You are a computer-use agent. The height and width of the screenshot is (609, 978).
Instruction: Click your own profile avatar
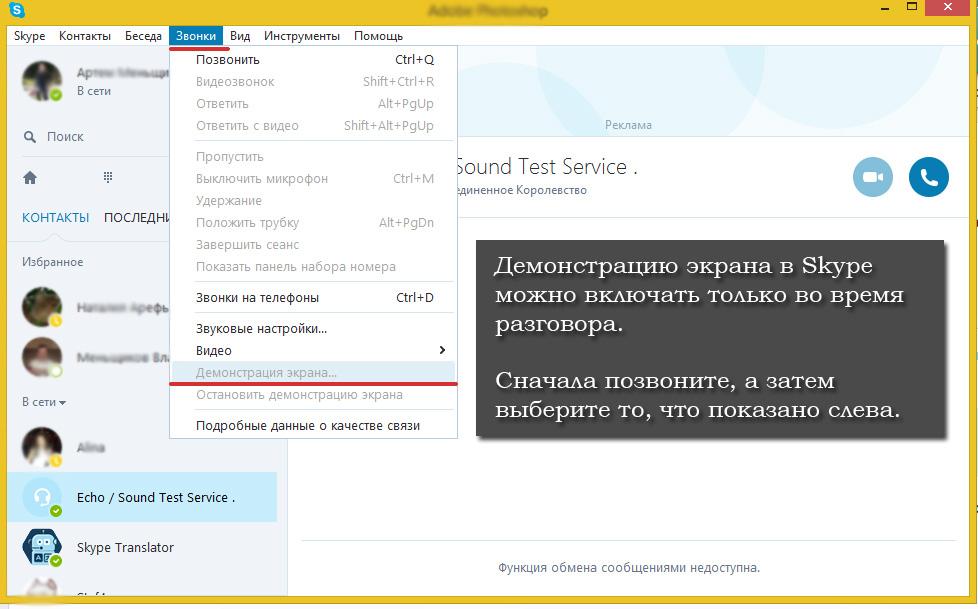[x=42, y=81]
